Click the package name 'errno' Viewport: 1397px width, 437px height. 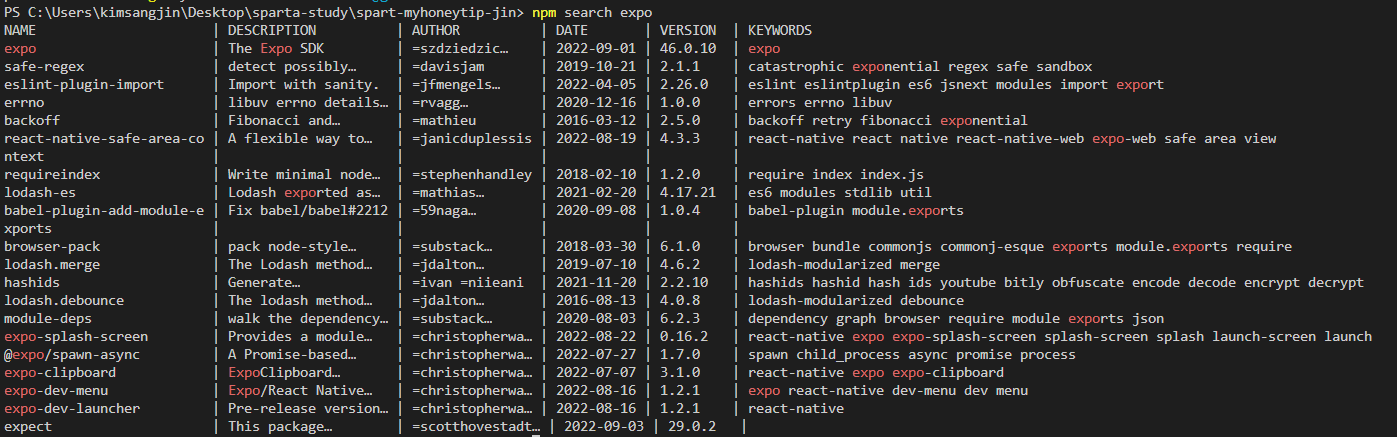(24, 102)
